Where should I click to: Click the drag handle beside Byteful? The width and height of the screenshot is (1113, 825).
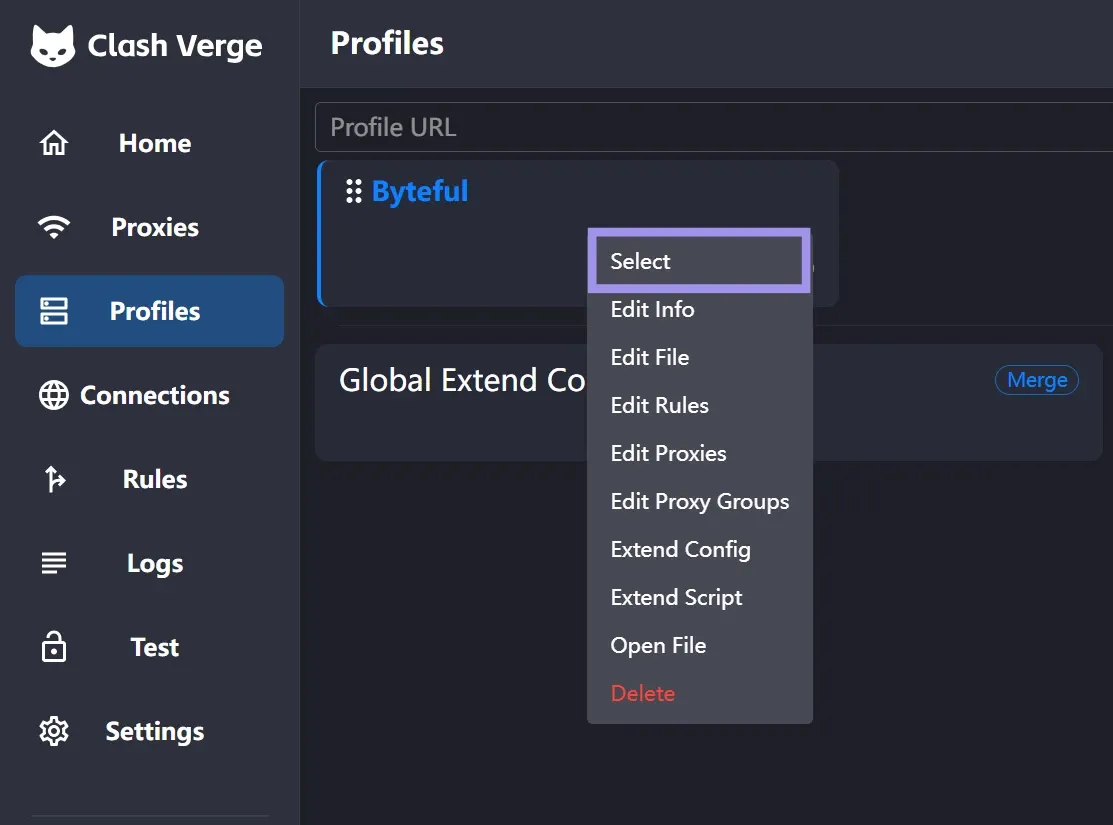click(353, 191)
